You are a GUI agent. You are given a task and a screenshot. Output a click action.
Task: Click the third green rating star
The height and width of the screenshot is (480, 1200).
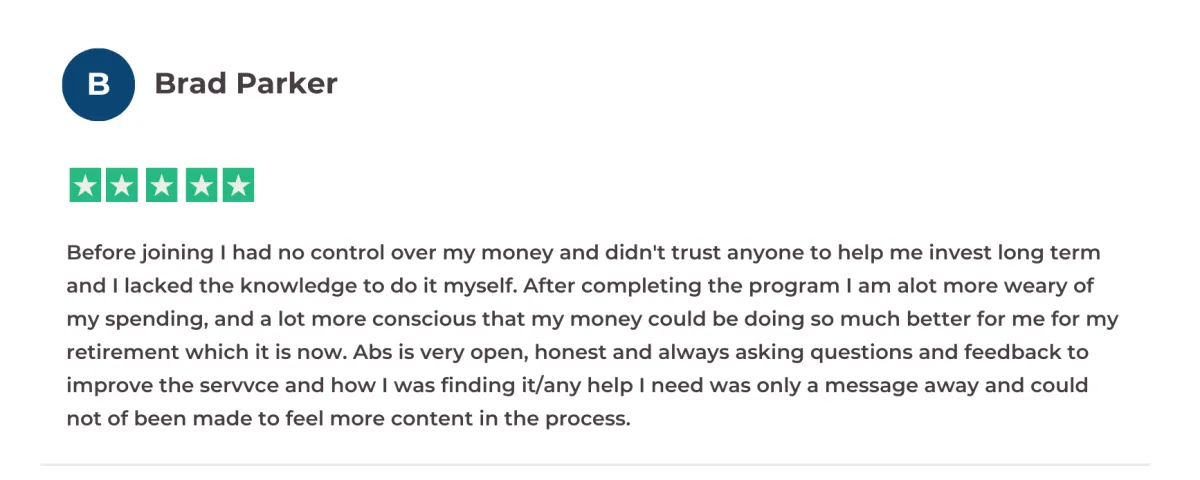pos(161,185)
